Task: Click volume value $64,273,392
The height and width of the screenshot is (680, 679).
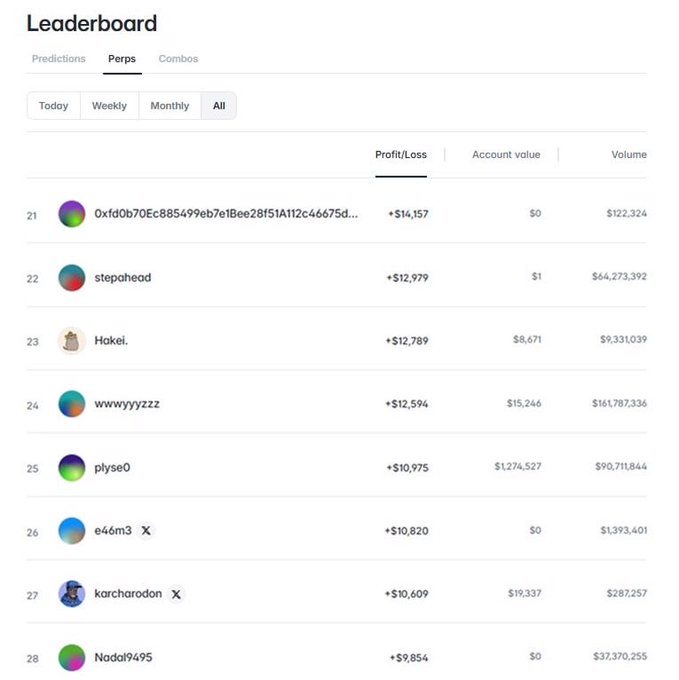Action: coord(619,276)
